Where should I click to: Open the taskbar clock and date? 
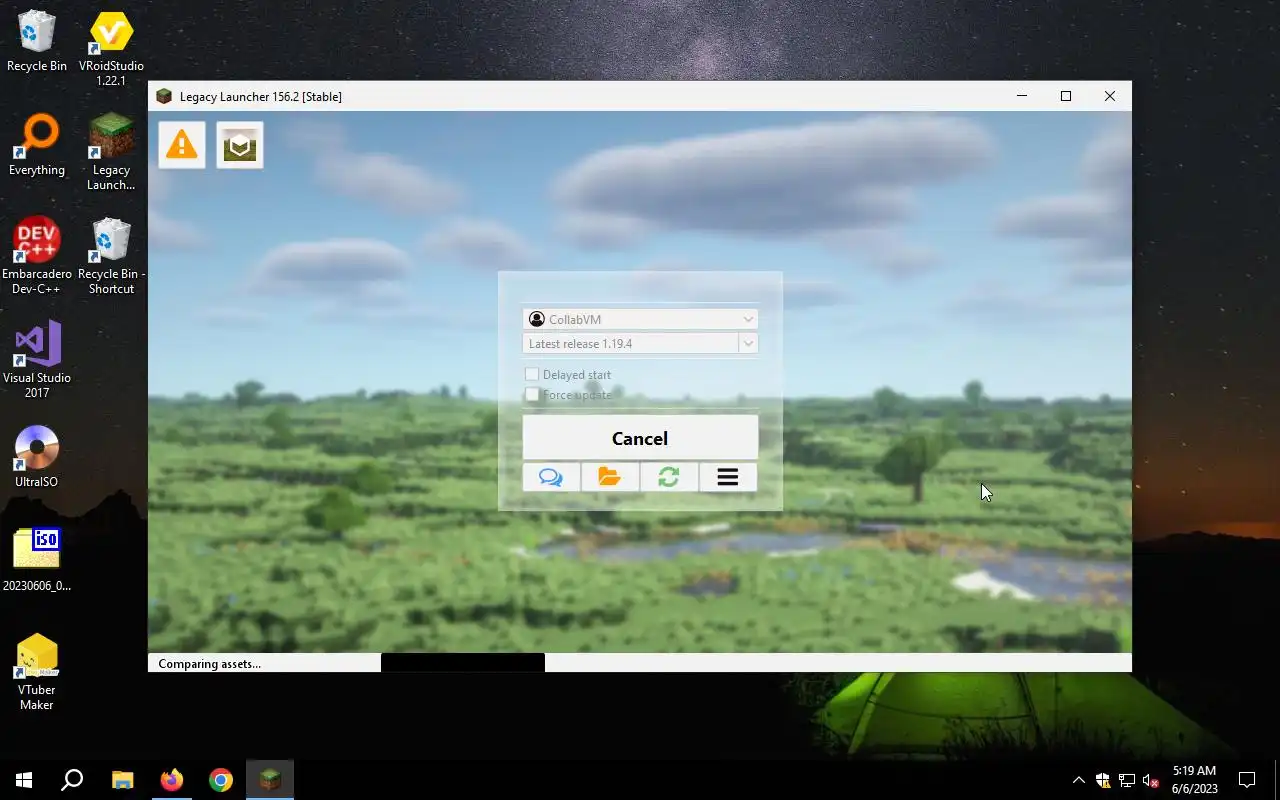coord(1195,780)
